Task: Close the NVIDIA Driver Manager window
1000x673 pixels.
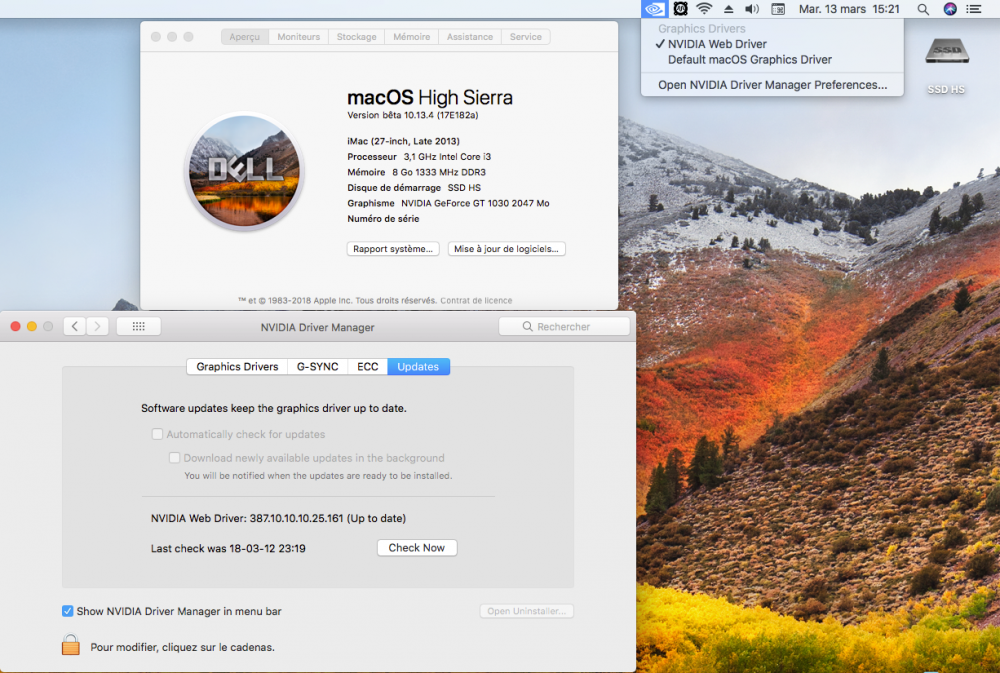Action: pyautogui.click(x=15, y=327)
